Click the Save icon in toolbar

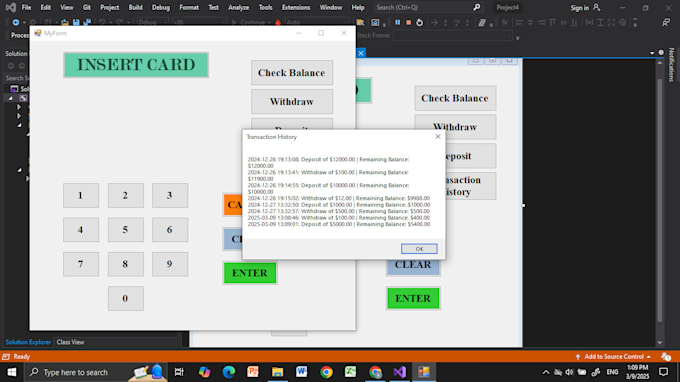(x=76, y=22)
